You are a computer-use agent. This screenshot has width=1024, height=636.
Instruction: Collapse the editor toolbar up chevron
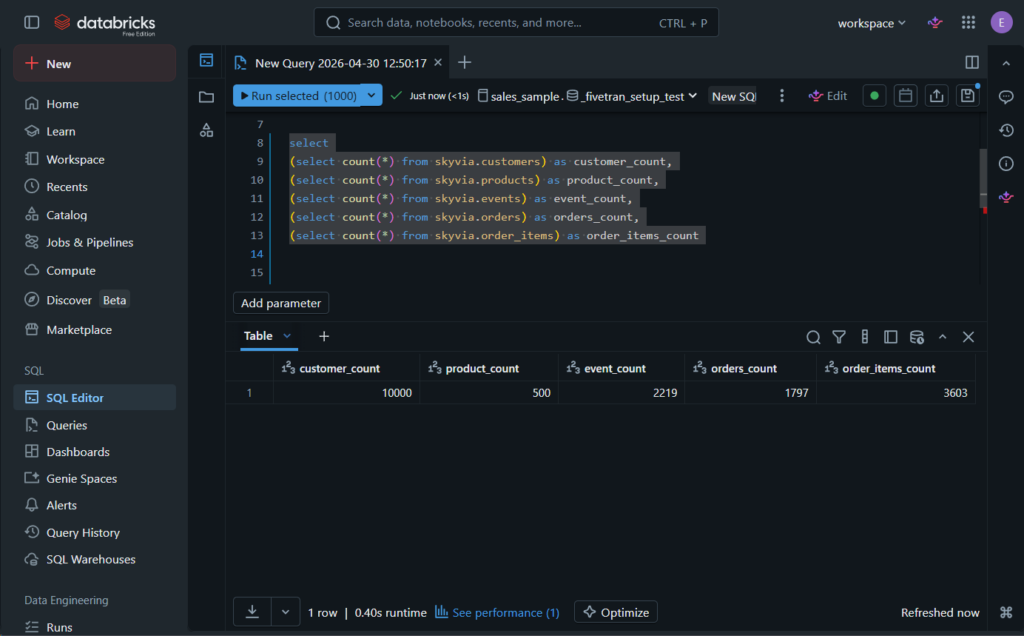(1006, 63)
